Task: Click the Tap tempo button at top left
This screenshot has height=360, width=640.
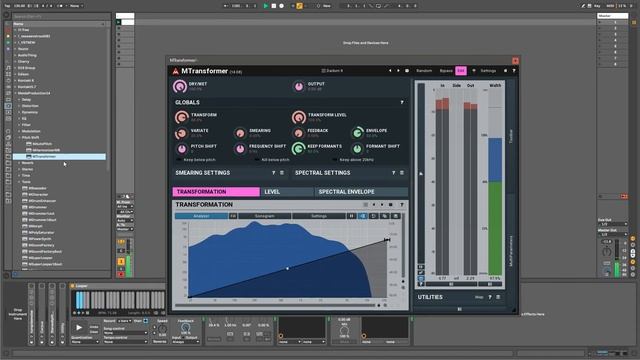Action: pyautogui.click(x=7, y=6)
